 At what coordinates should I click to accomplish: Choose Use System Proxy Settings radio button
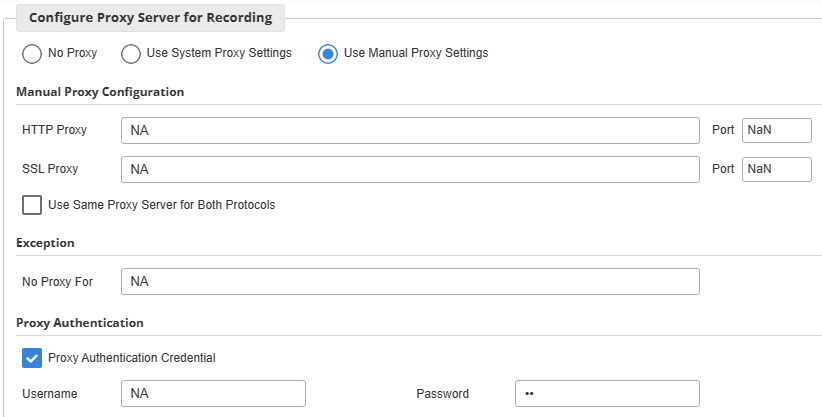tap(131, 54)
